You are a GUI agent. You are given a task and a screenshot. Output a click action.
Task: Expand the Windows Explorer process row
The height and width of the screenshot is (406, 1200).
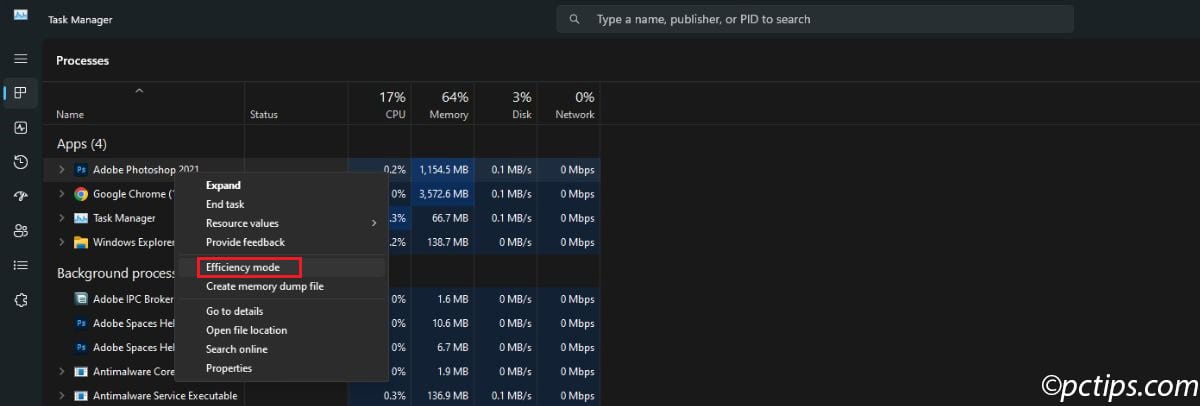(62, 242)
